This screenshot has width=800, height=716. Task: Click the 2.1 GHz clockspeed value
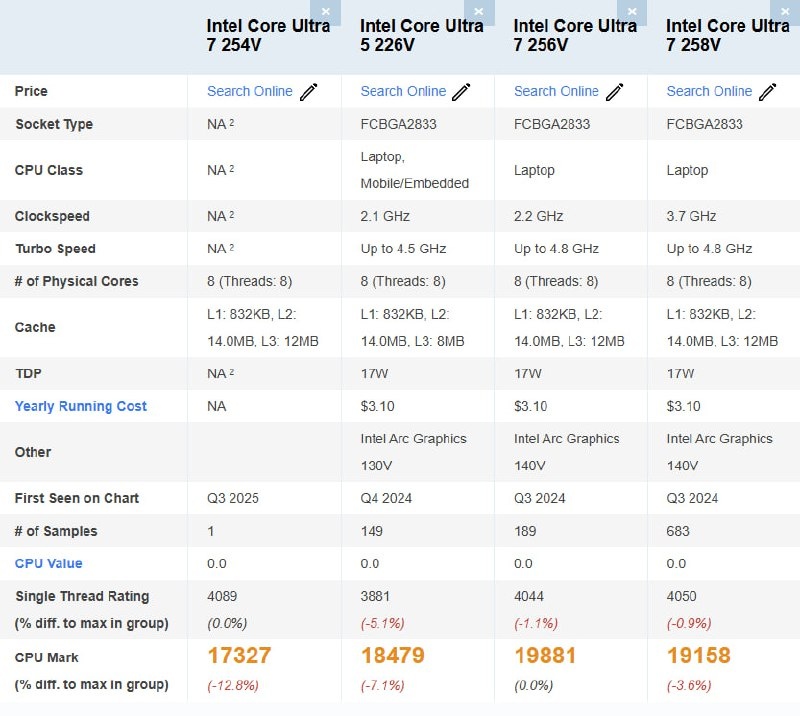tap(385, 216)
